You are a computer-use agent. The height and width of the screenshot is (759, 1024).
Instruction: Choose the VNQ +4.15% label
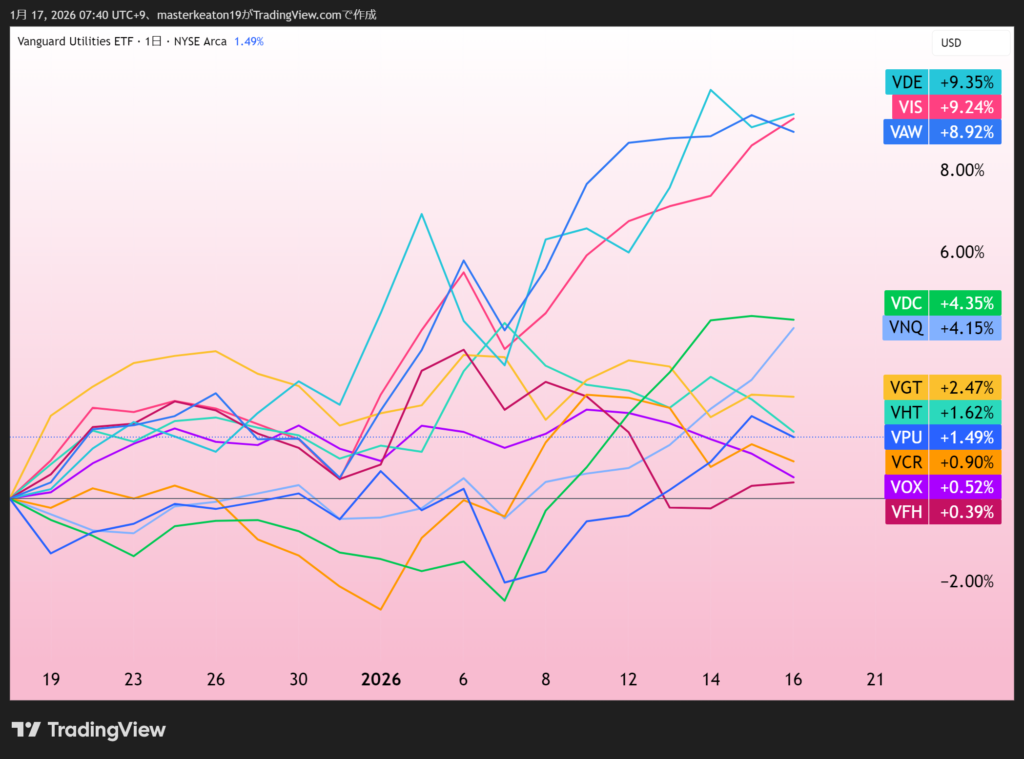943,327
